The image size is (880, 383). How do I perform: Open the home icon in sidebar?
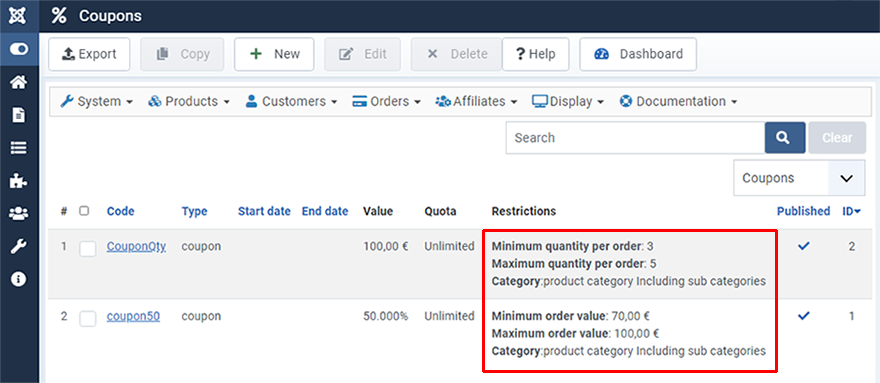click(x=19, y=83)
